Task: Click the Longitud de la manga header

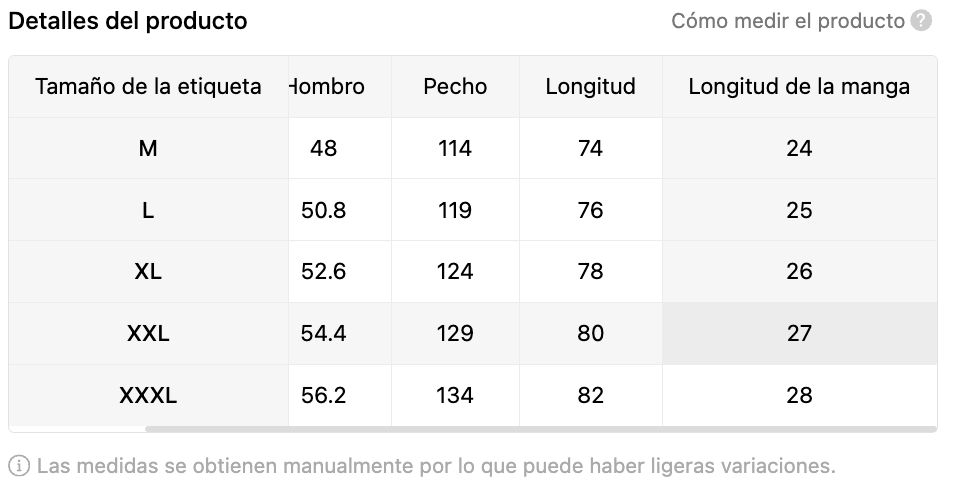Action: click(x=800, y=87)
